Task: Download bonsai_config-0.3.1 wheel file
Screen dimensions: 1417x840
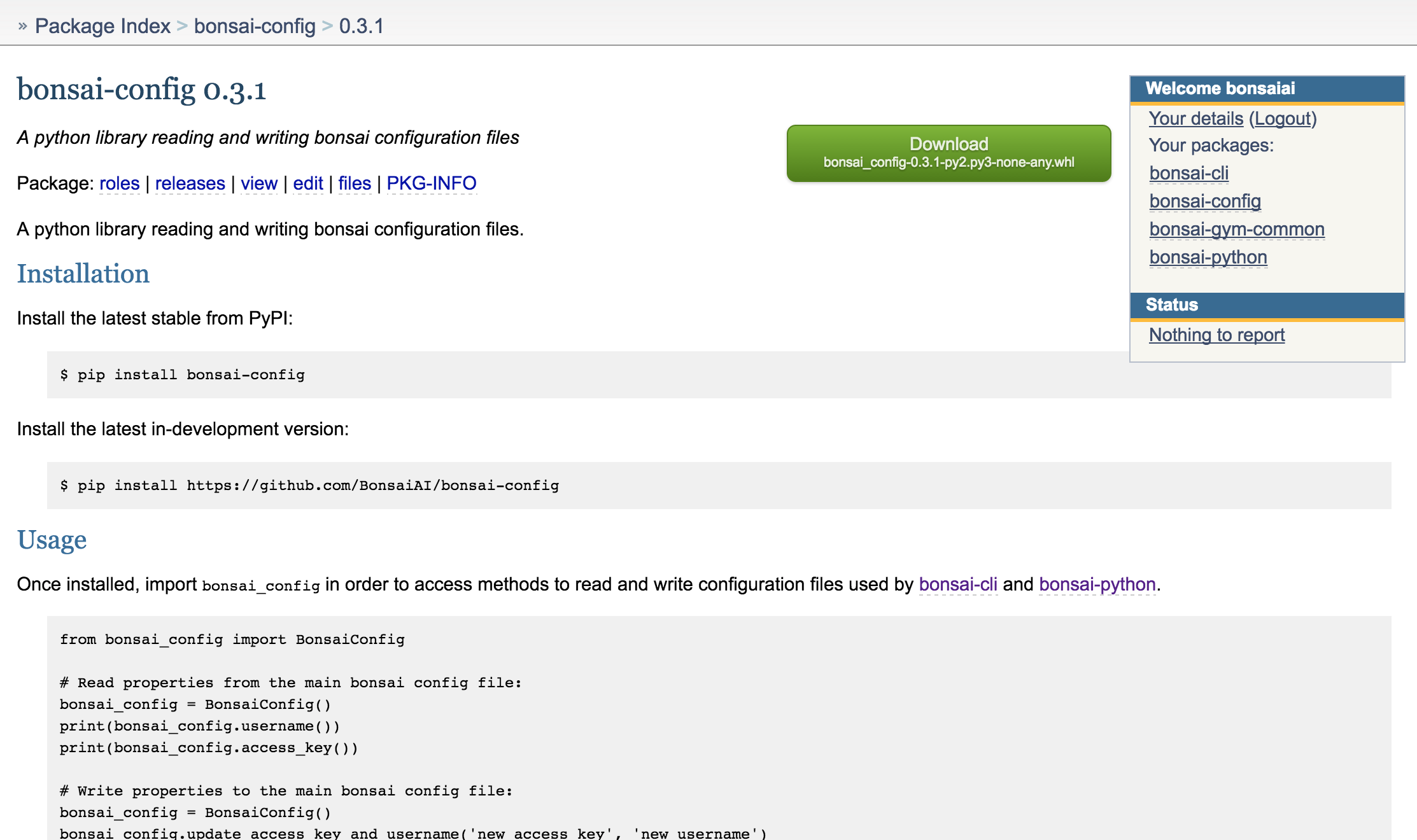Action: [948, 153]
